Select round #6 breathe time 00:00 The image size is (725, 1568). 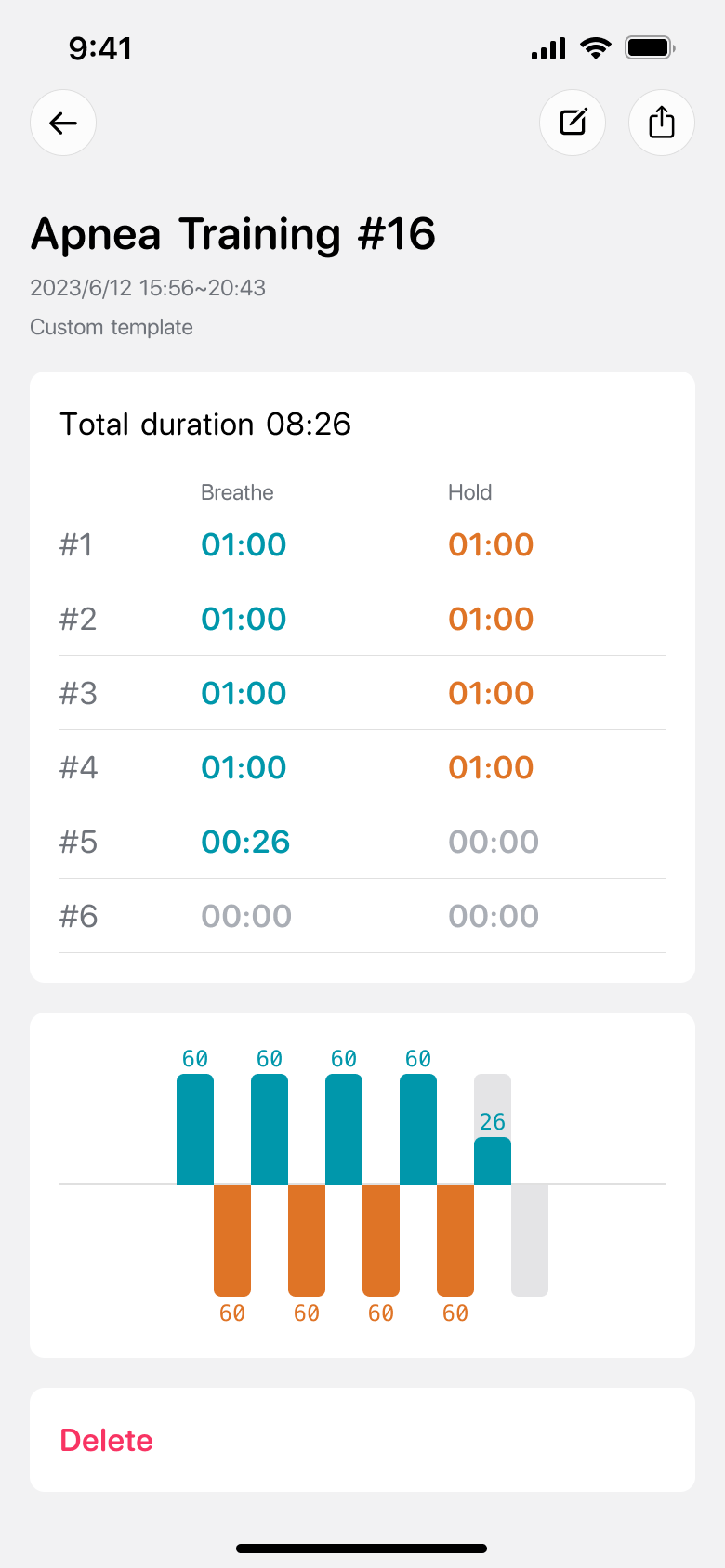(246, 916)
